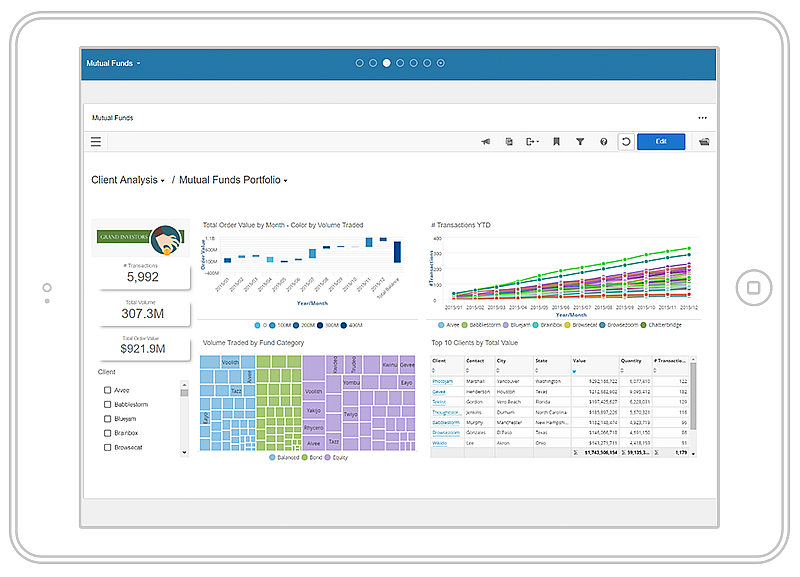Click the copy page icon

point(509,141)
